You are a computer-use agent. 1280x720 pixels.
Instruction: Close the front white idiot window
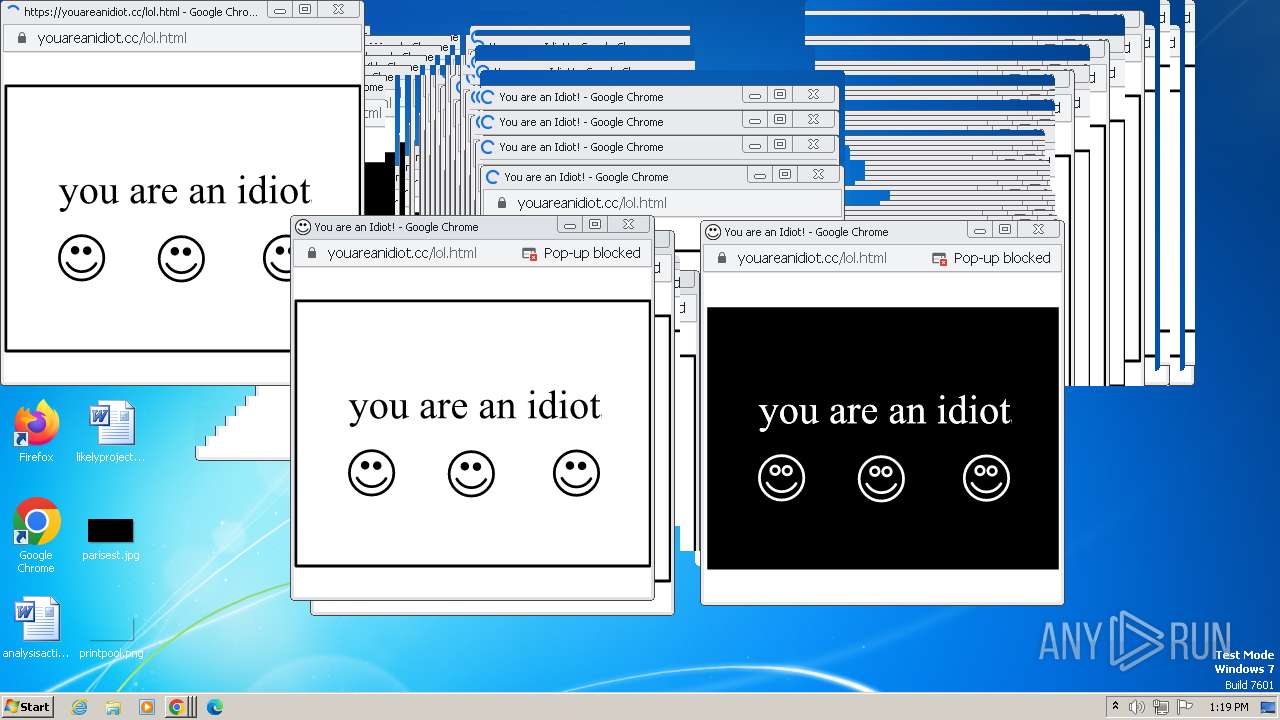[x=628, y=225]
